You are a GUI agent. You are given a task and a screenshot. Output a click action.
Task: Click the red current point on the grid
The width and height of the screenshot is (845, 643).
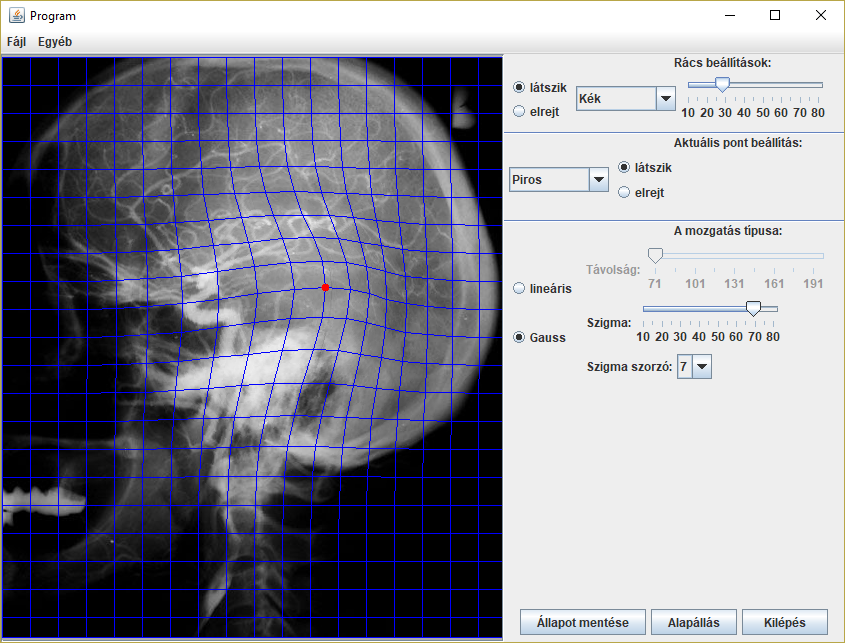pos(325,287)
